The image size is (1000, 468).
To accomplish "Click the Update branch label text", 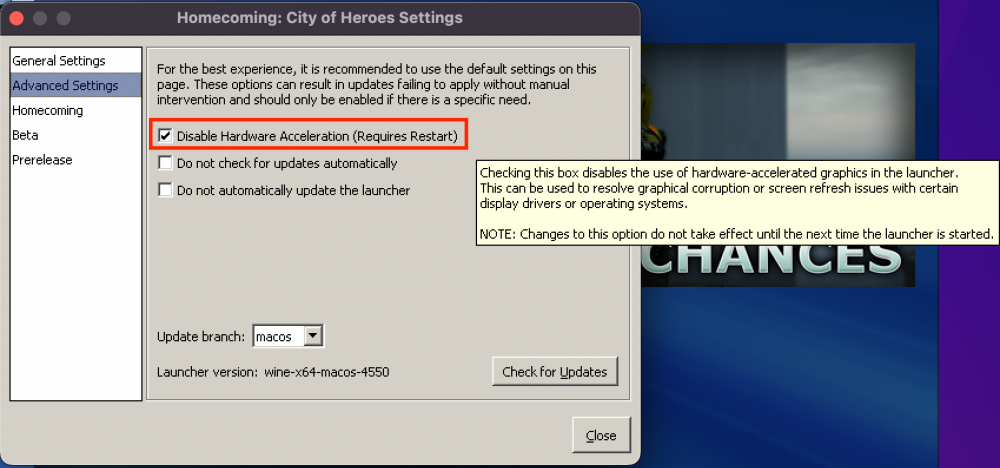I will pyautogui.click(x=201, y=336).
